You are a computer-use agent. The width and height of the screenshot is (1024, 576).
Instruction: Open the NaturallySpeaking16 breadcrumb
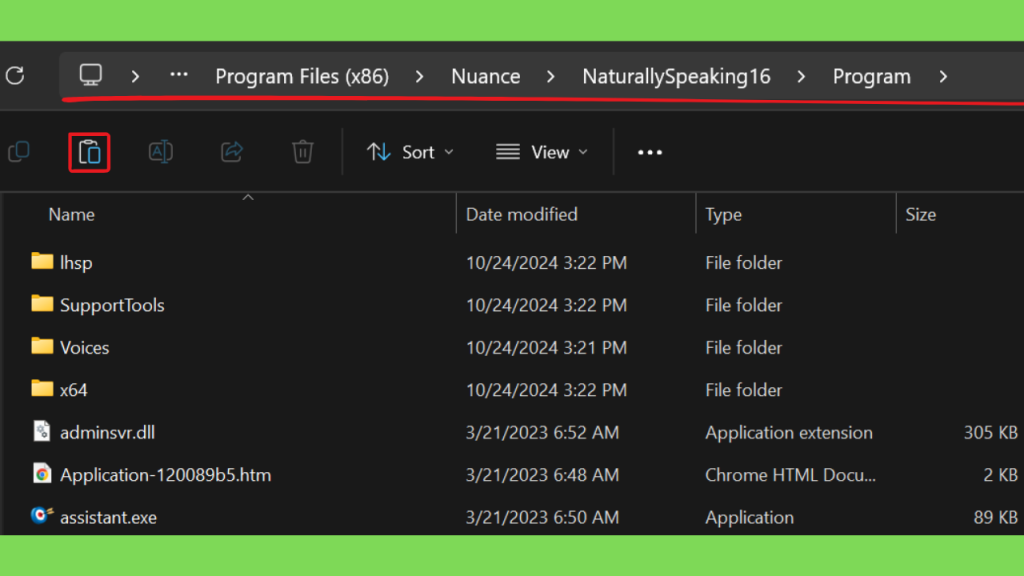tap(677, 76)
